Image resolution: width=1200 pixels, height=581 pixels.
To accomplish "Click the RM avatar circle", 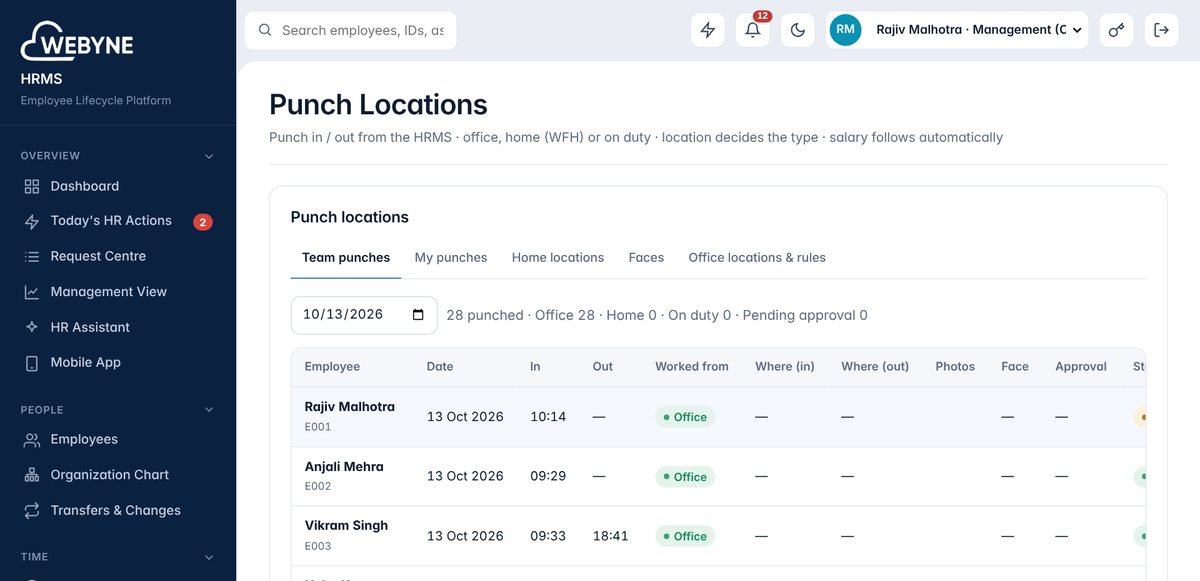I will click(846, 30).
